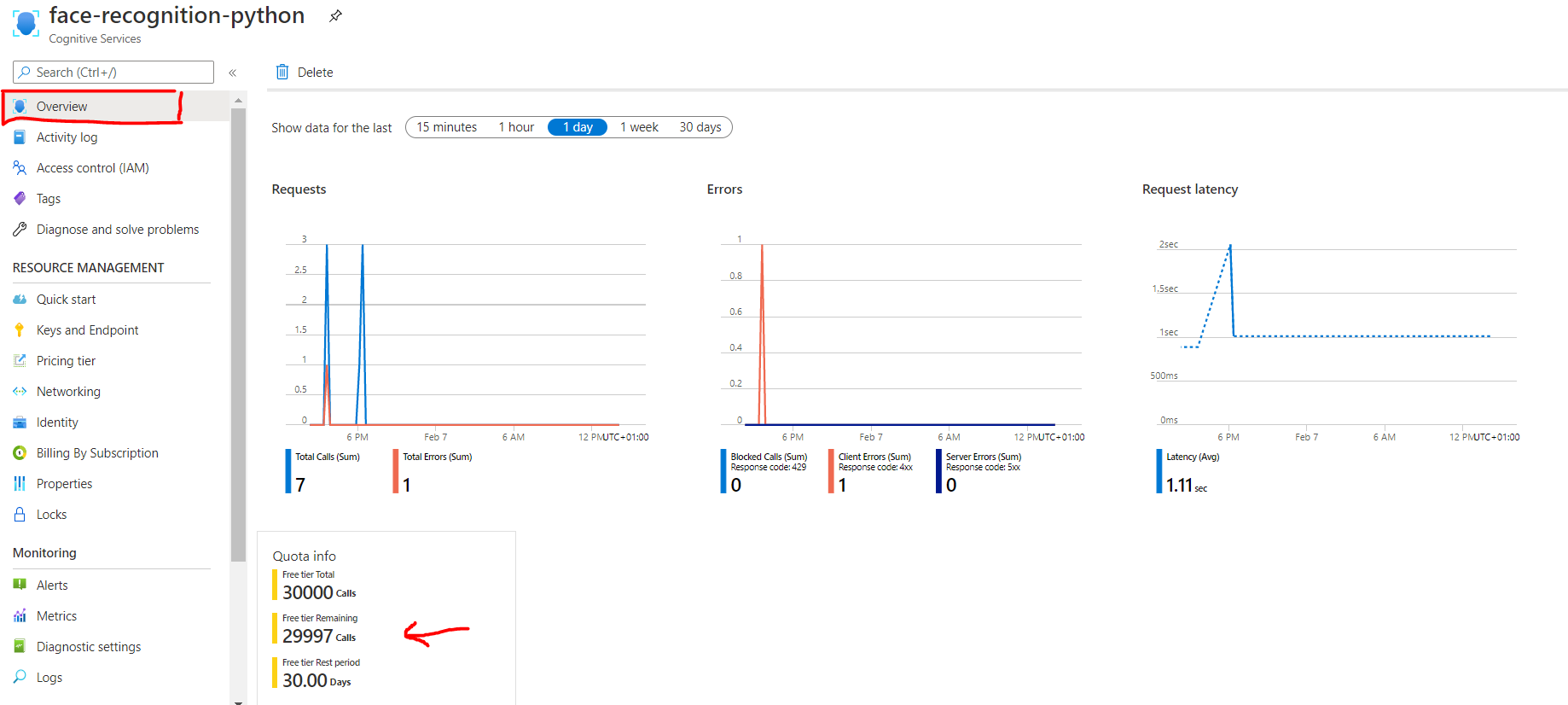This screenshot has width=1568, height=705.
Task: Click the Access control (IAM) icon
Action: click(20, 168)
